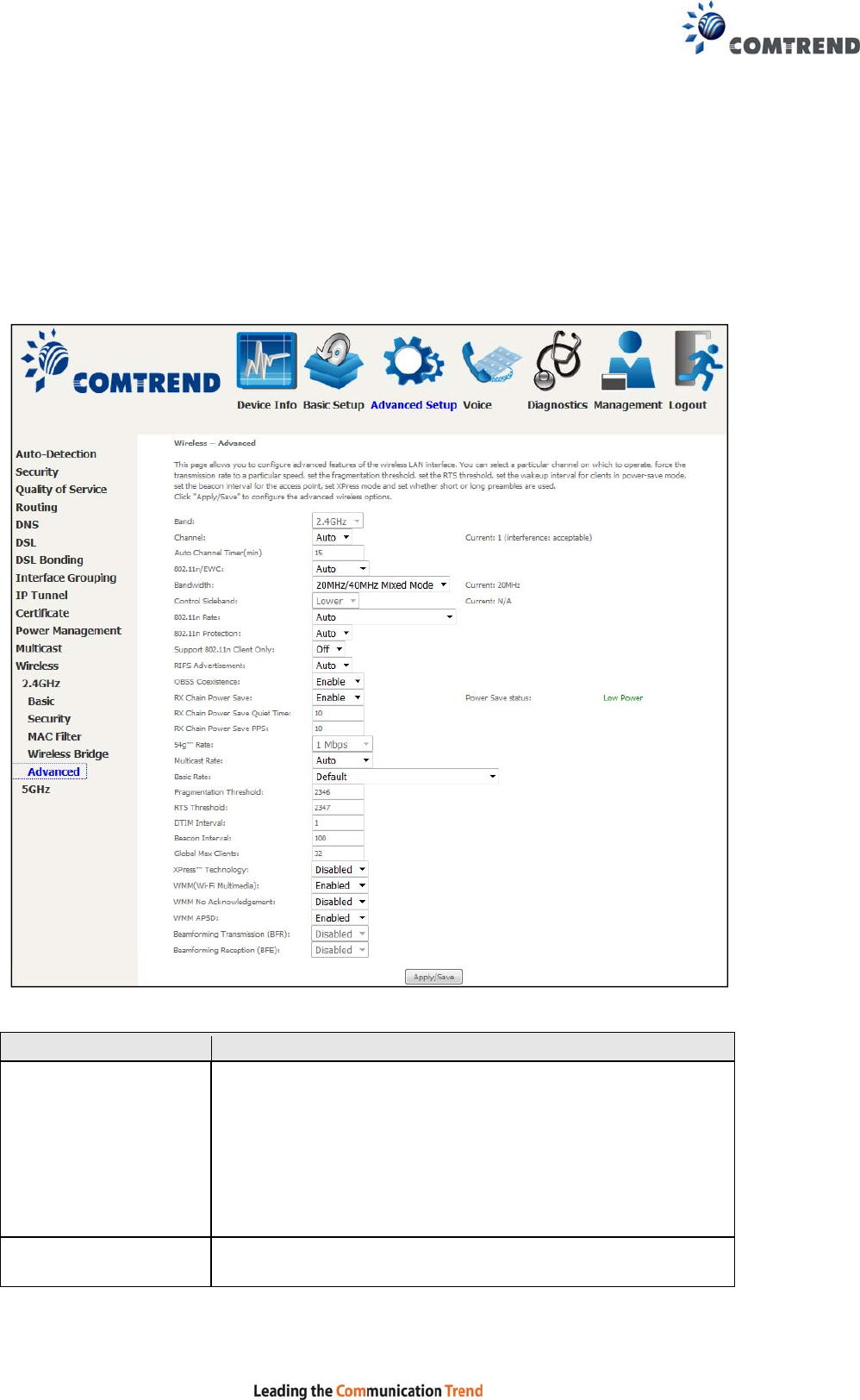Open Basic under 2.4GHz
Viewport: 860px width, 1400px height.
click(41, 702)
